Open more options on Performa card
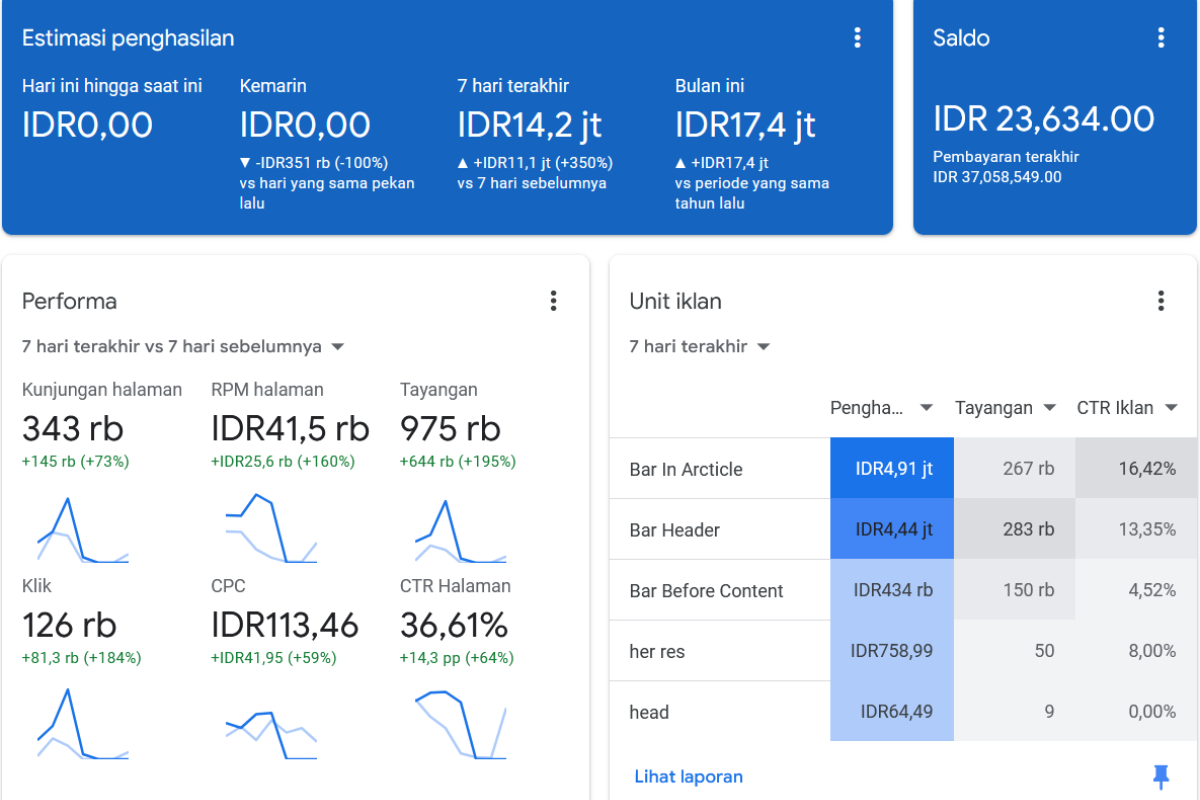The width and height of the screenshot is (1200, 800). pyautogui.click(x=553, y=301)
